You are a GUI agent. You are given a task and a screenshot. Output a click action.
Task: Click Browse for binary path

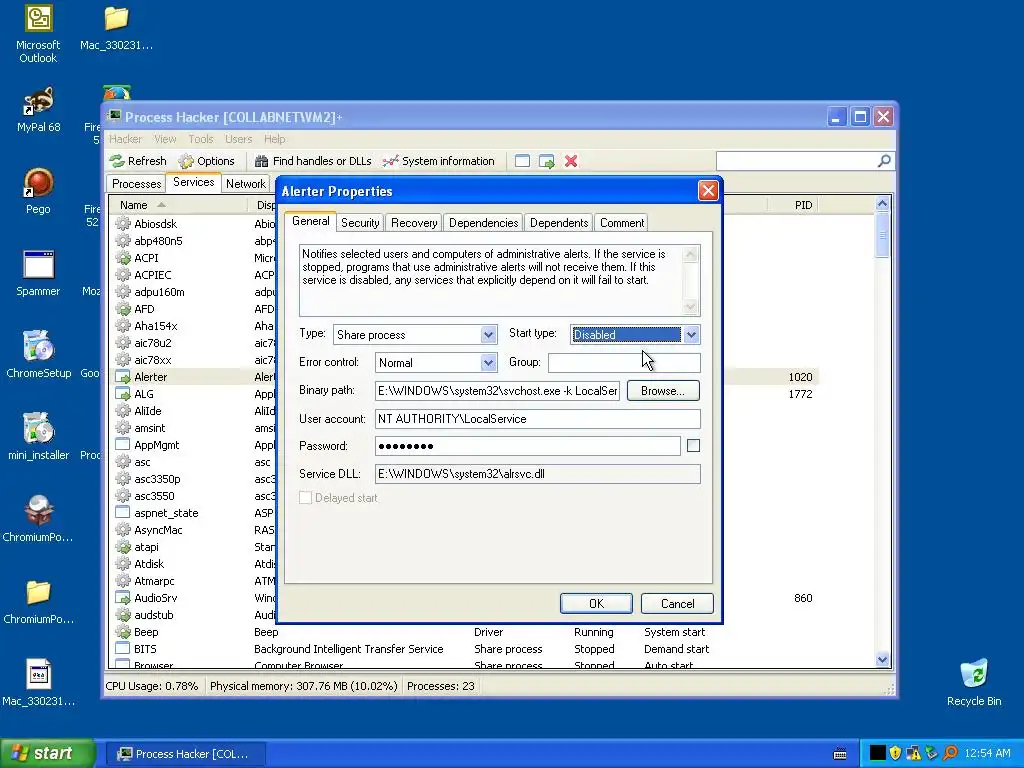click(x=663, y=391)
